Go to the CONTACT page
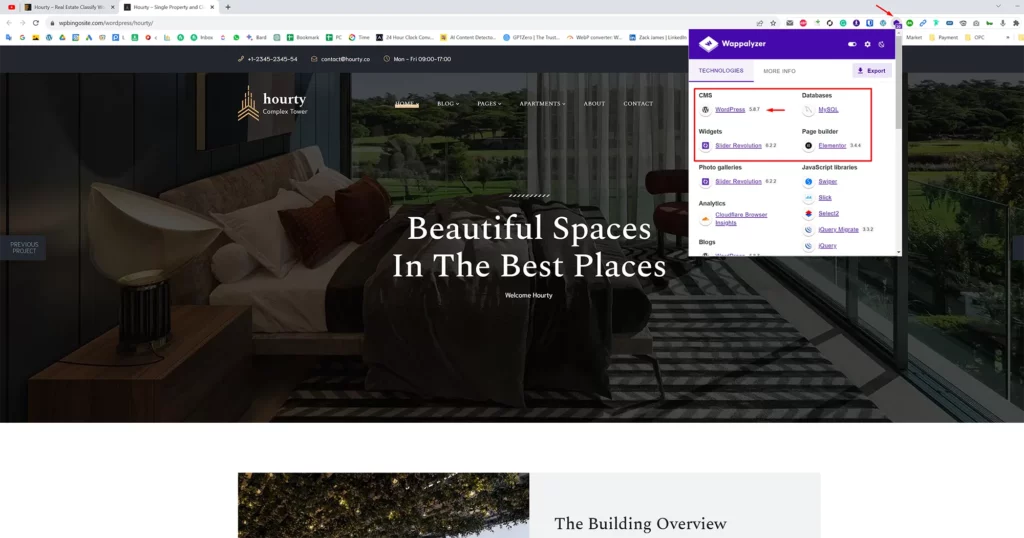Screen dimensions: 1024x538 [x=638, y=104]
